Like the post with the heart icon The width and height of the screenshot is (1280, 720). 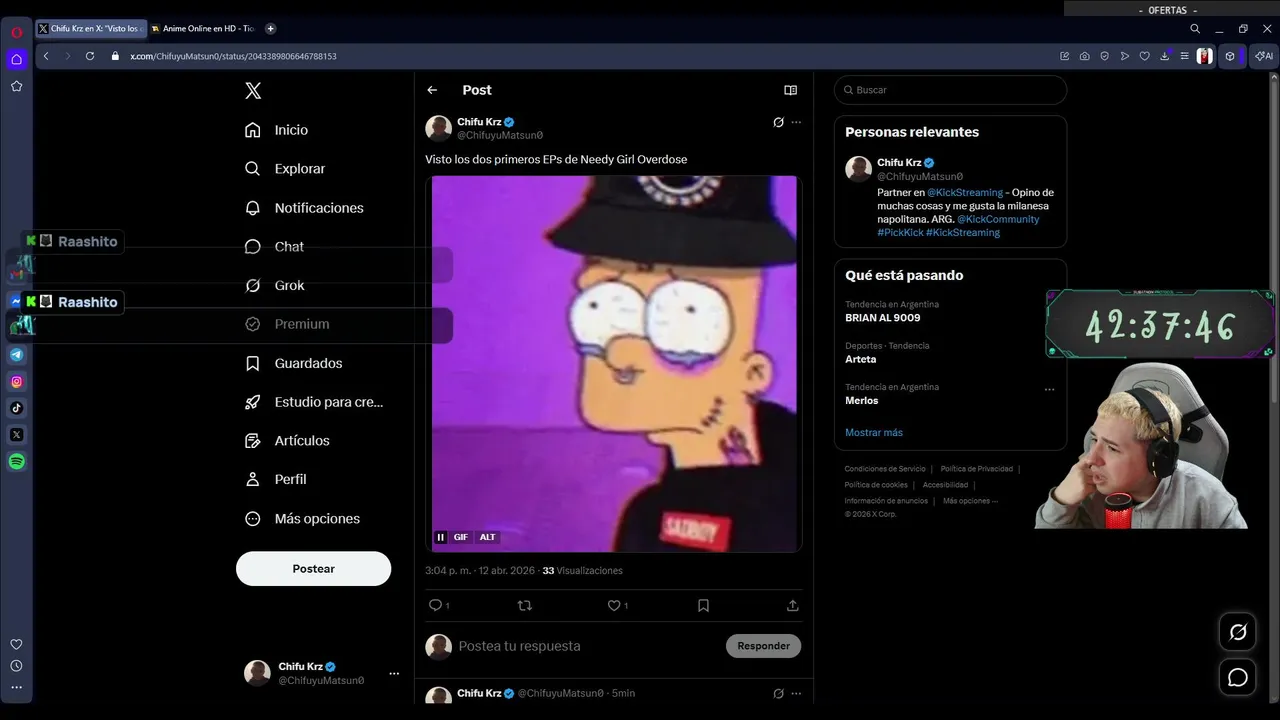tap(614, 605)
